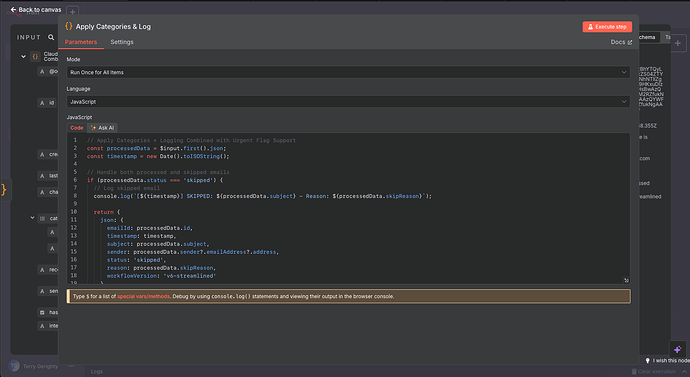Click the plus icon at top right
Viewport: 690px width, 377px height.
(x=678, y=43)
